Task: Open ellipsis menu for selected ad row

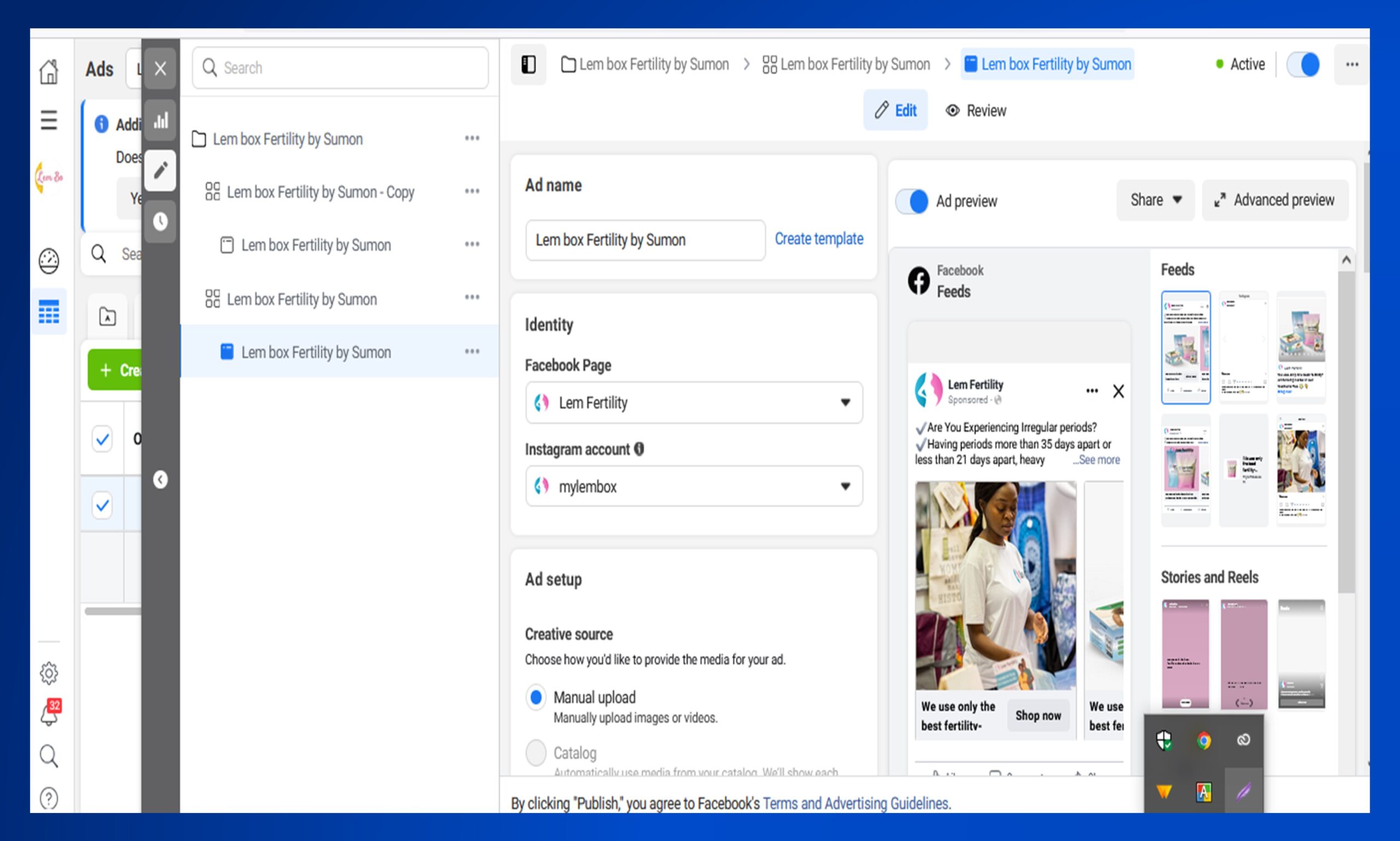Action: 472,352
